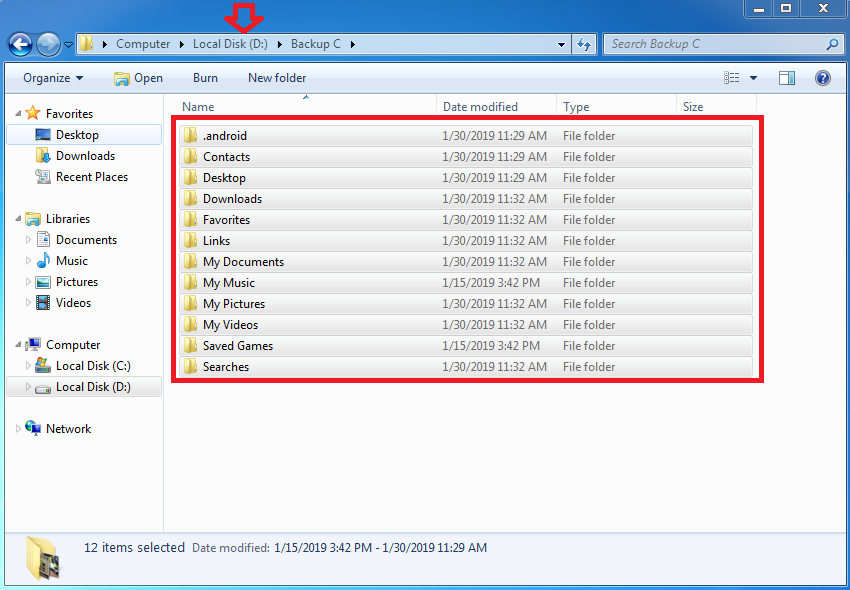Click the folder thumbnail in details pane

[x=43, y=557]
